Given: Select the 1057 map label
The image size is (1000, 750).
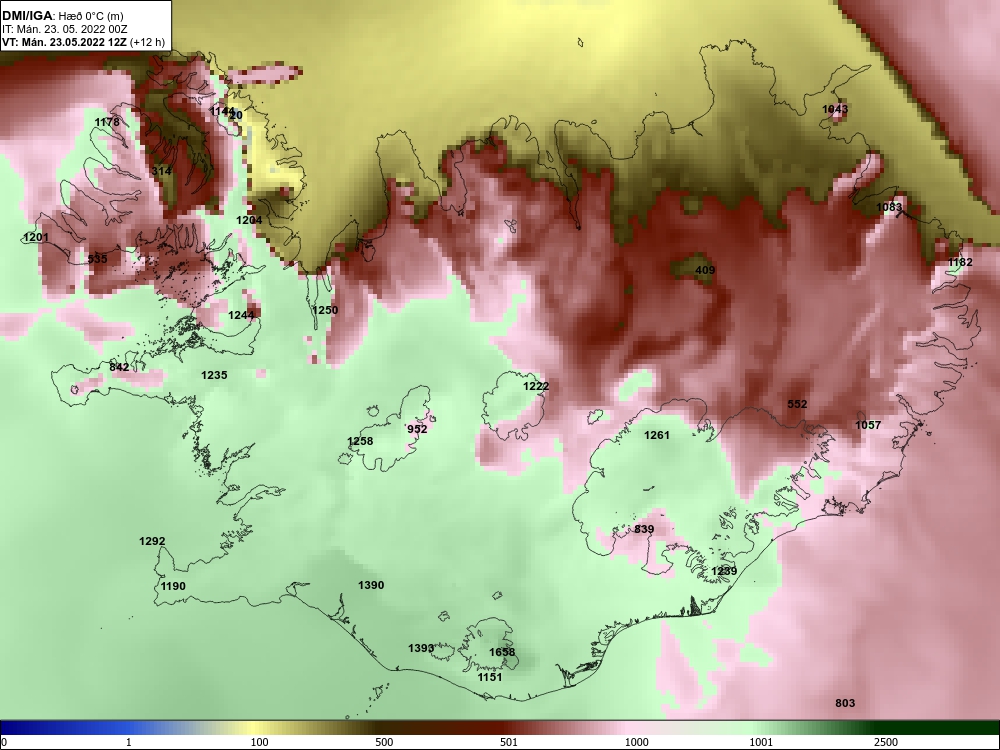Looking at the screenshot, I should pos(868,425).
